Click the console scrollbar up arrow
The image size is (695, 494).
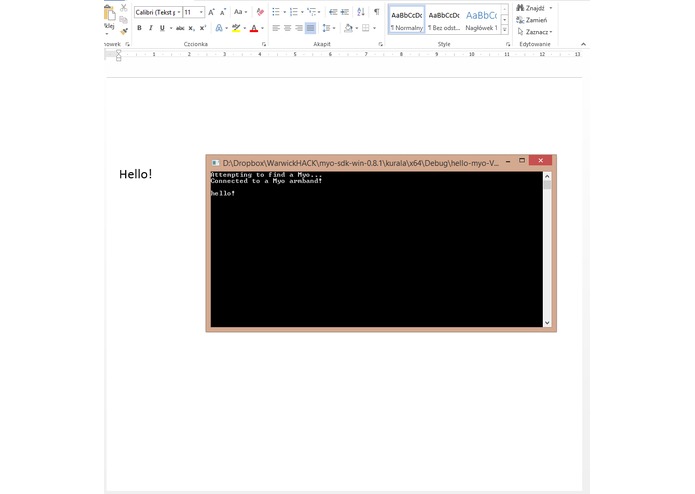click(x=547, y=176)
